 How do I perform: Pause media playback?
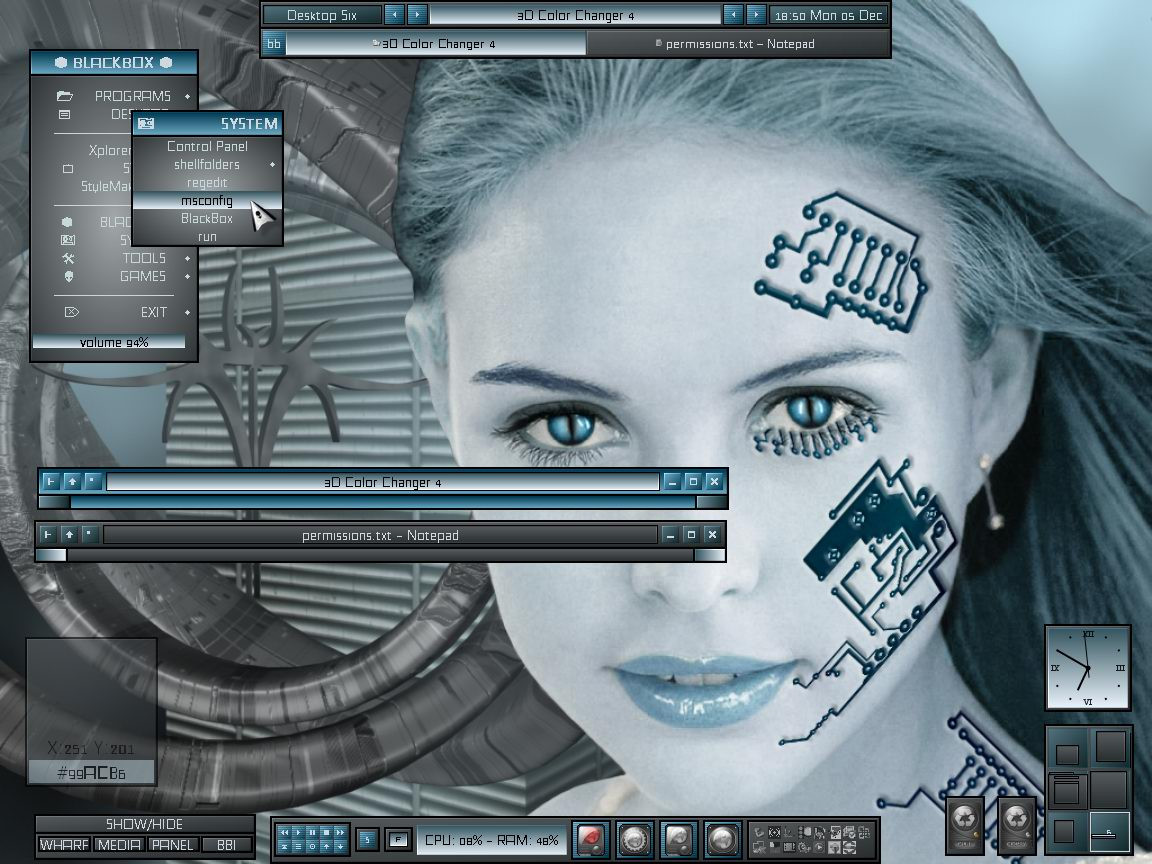(312, 832)
